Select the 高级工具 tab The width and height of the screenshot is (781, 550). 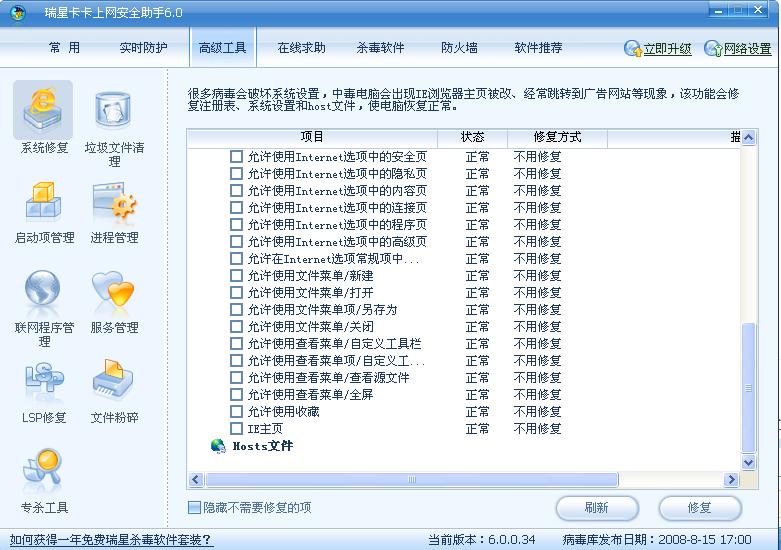[223, 48]
